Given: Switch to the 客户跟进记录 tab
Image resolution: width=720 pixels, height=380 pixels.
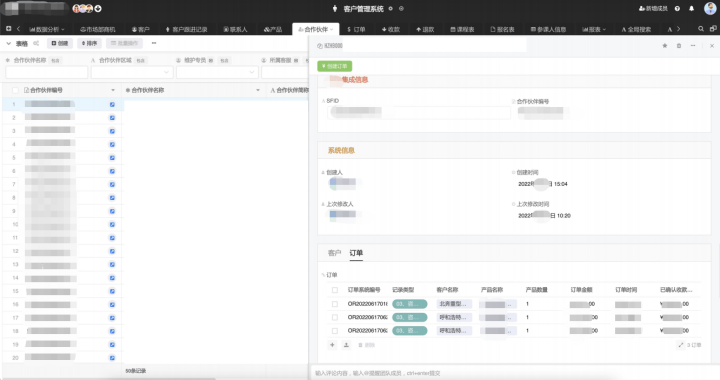Looking at the screenshot, I should pyautogui.click(x=186, y=29).
